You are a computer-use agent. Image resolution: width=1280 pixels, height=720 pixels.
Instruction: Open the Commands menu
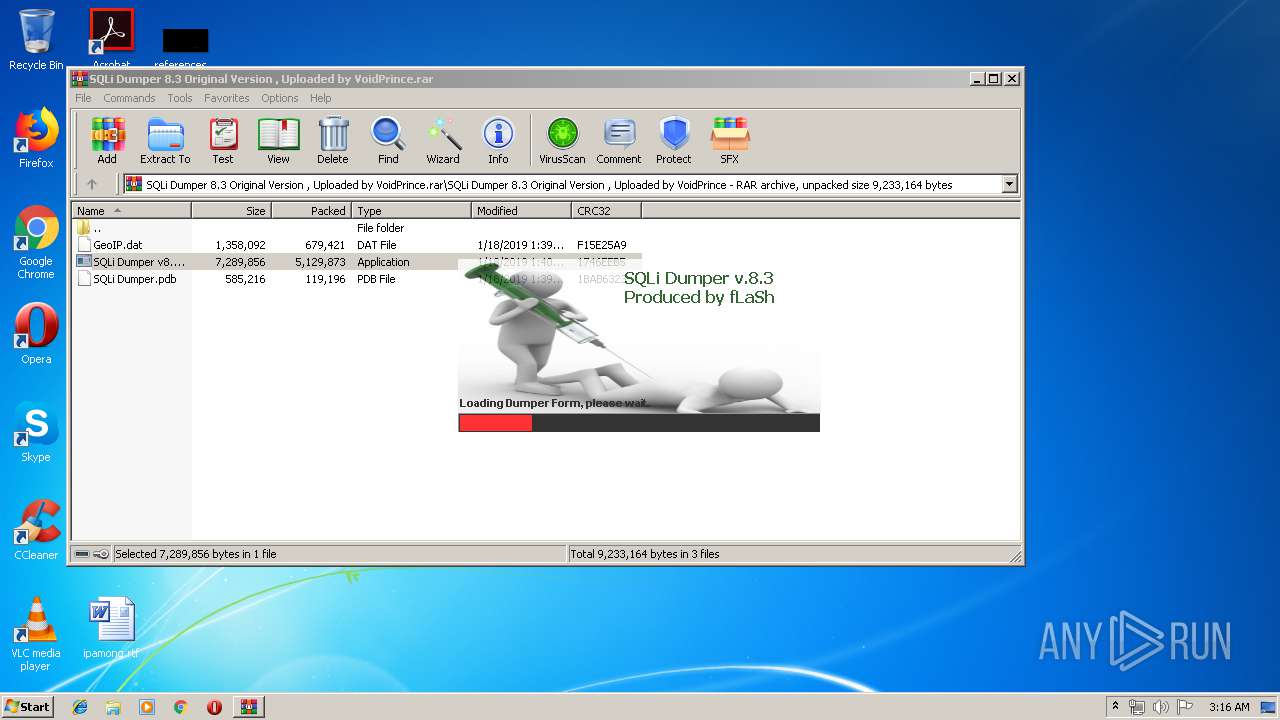coord(129,98)
